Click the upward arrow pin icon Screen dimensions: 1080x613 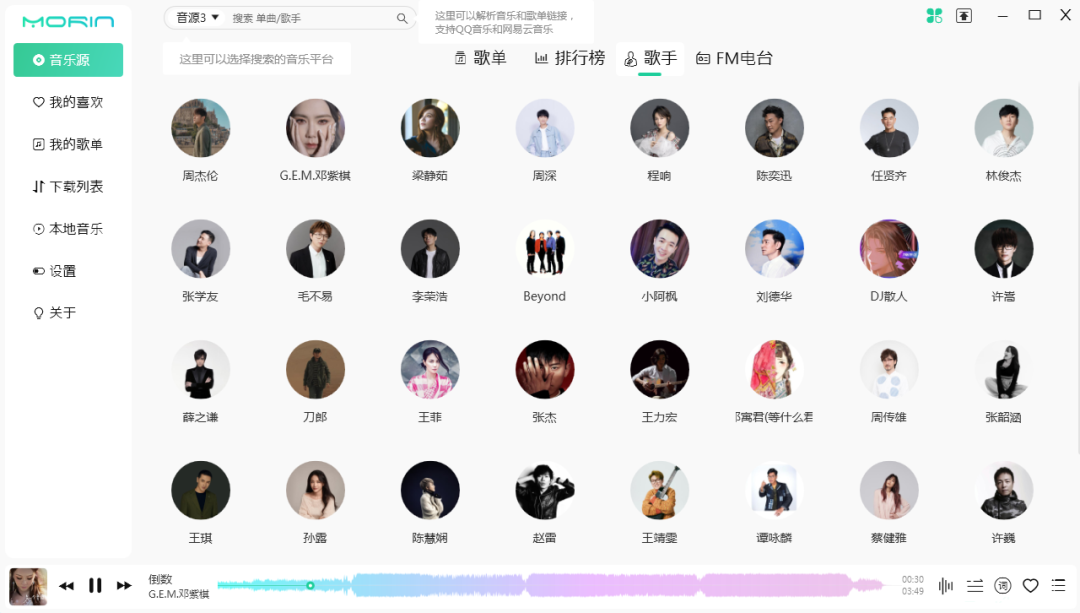964,16
